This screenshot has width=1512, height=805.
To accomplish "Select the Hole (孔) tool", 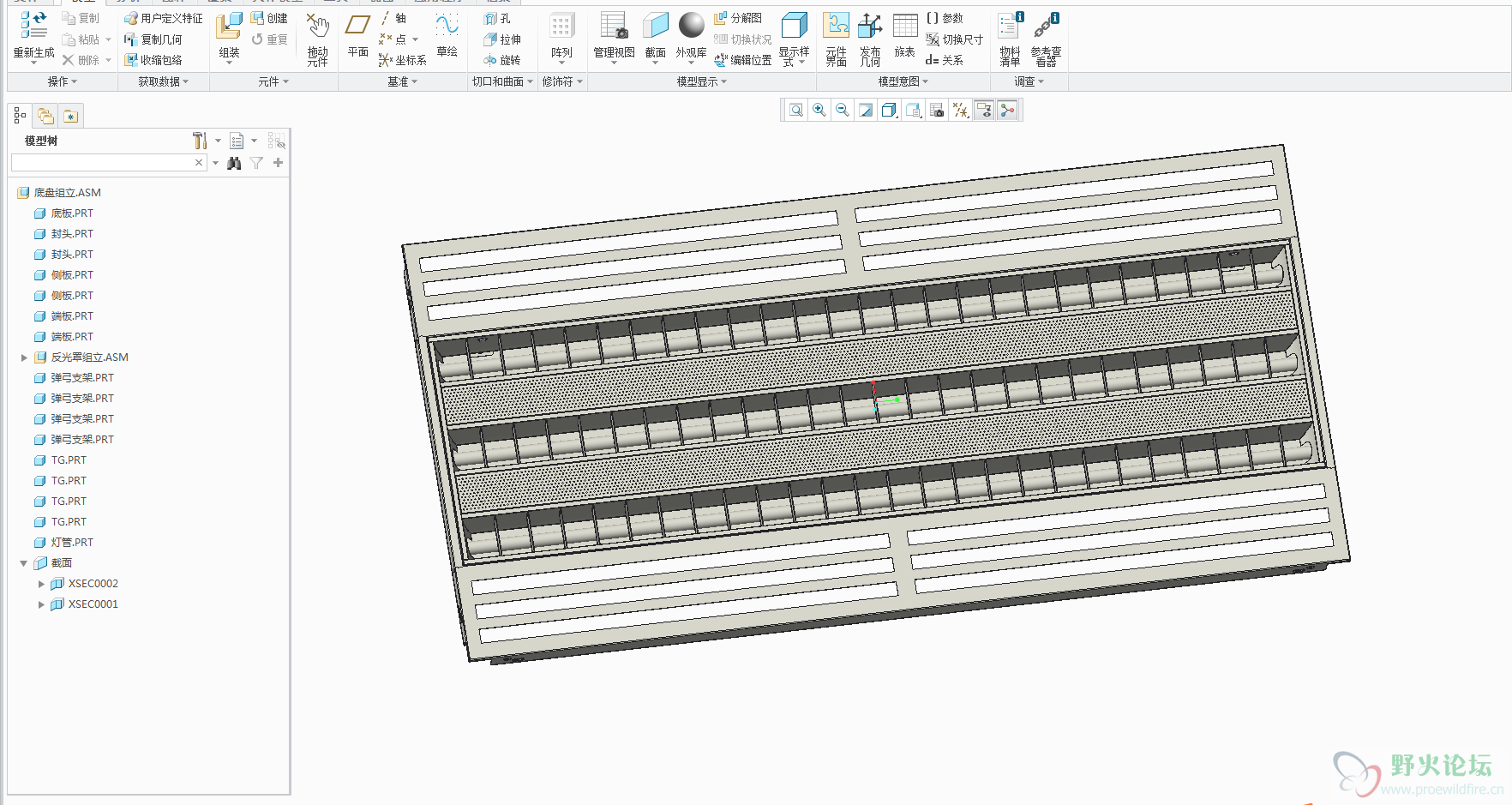I will click(x=497, y=18).
